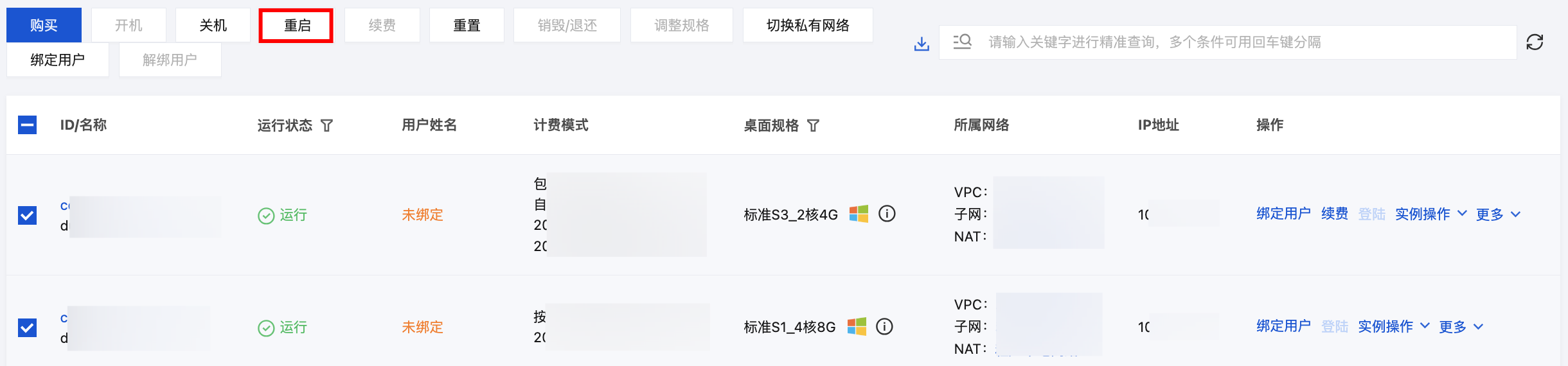Viewport: 1568px width, 366px height.
Task: Click the blue 购买 button
Action: click(44, 26)
